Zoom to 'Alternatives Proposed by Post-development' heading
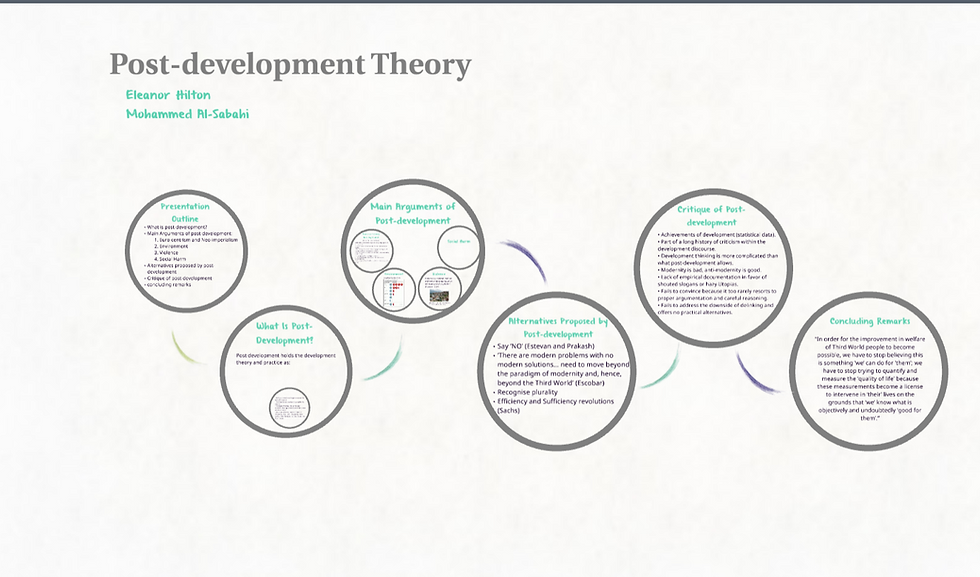Screen dimensions: 980x577 click(x=558, y=328)
